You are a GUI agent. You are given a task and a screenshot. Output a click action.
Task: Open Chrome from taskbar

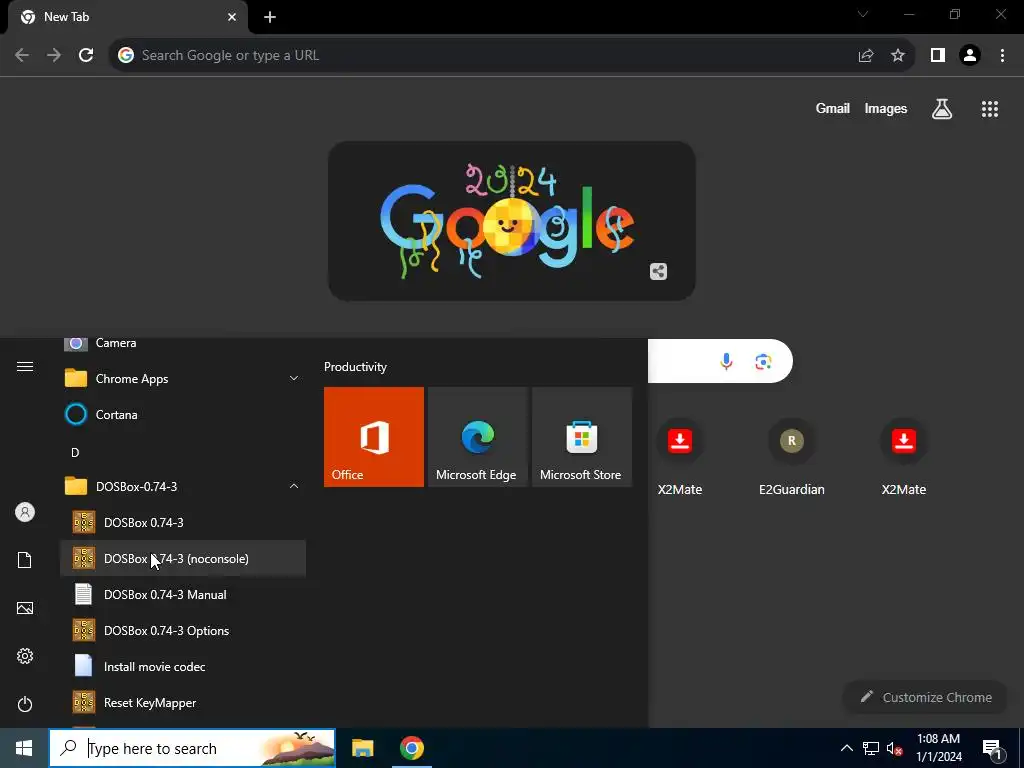(x=411, y=748)
